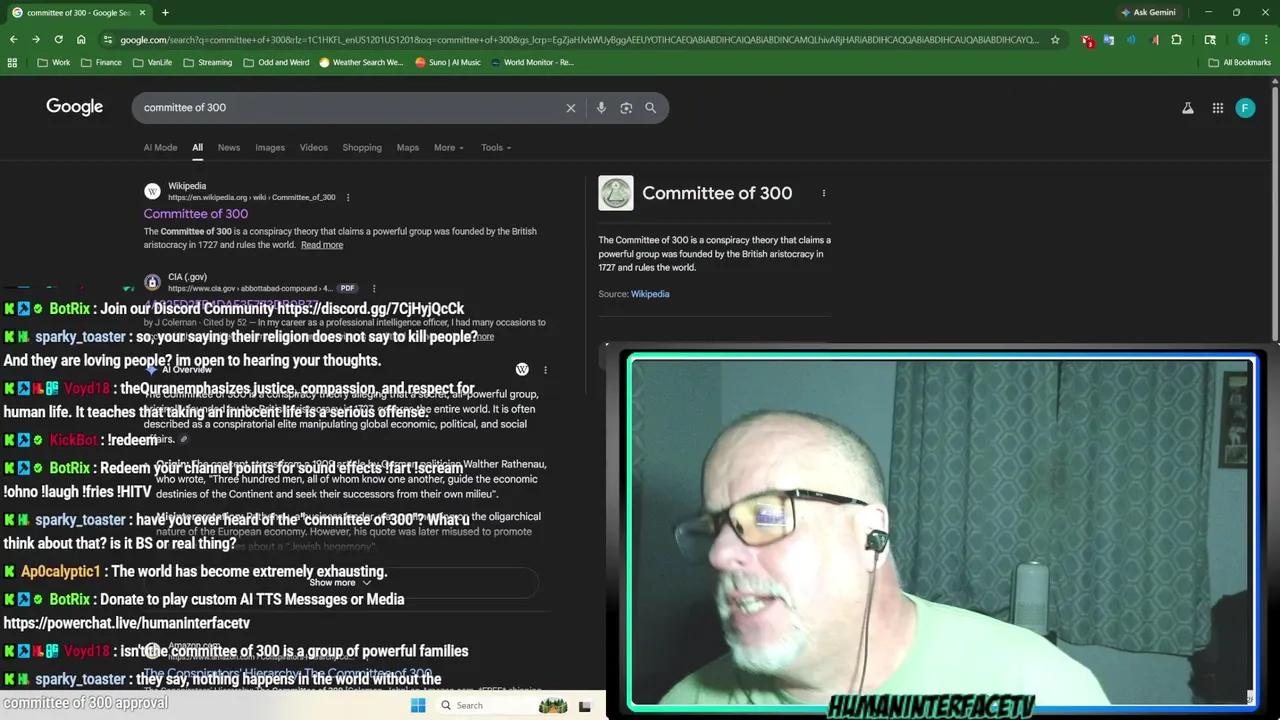
Task: Open the Chrome profile icon in toolbar
Action: [x=1244, y=40]
